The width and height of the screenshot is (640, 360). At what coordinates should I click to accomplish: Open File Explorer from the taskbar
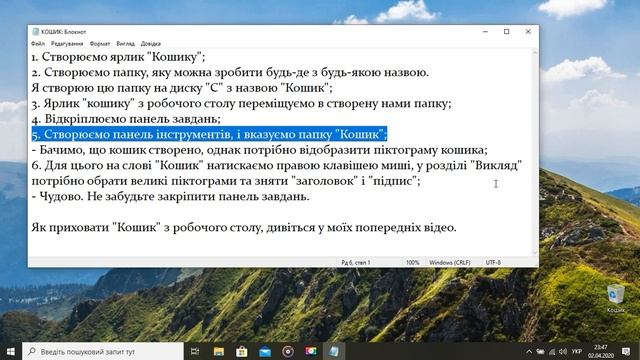(x=219, y=351)
